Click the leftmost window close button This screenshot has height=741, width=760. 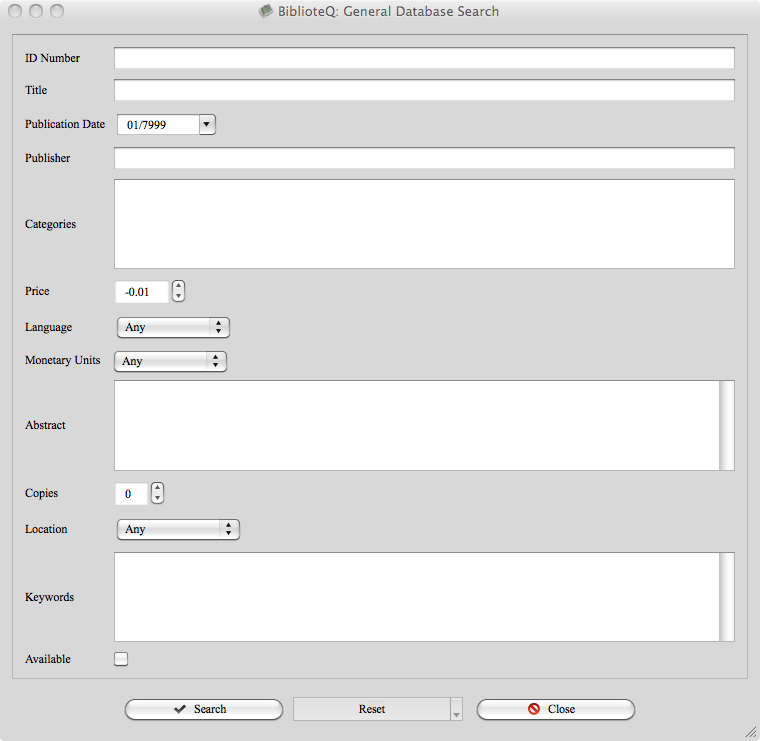point(15,11)
